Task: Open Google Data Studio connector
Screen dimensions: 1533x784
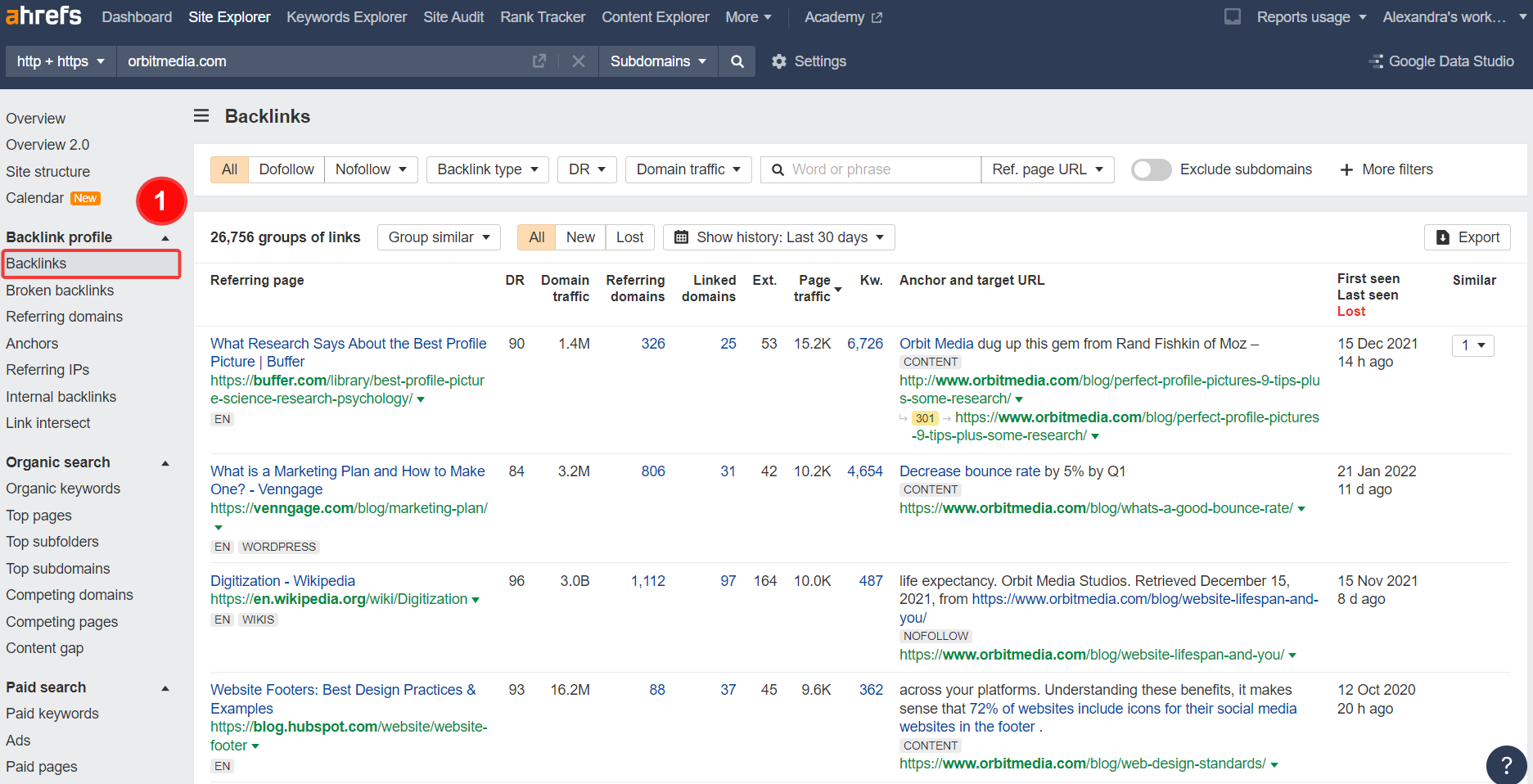Action: pos(1441,61)
